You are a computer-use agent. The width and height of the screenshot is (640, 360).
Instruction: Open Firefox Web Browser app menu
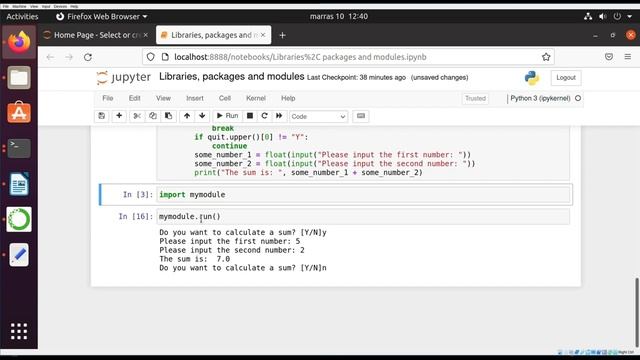point(102,16)
